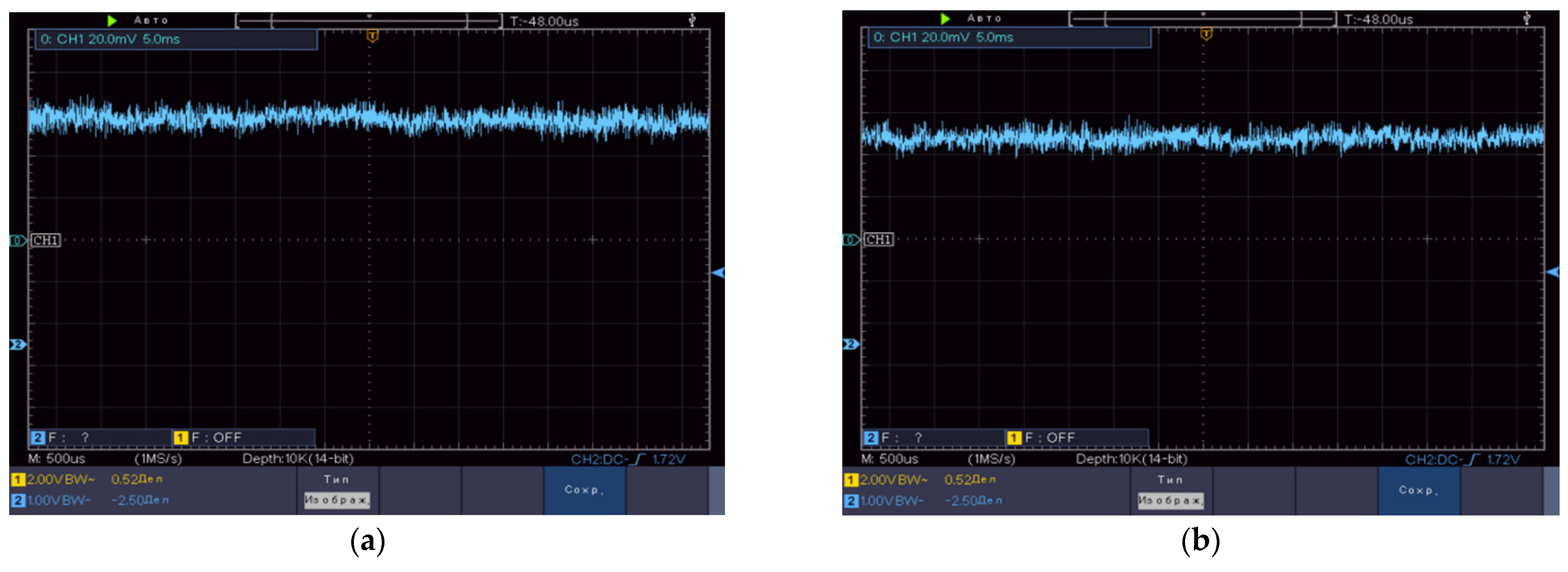Click yellow 1 badge before 'F : OFF' in (b)

[x=1014, y=438]
